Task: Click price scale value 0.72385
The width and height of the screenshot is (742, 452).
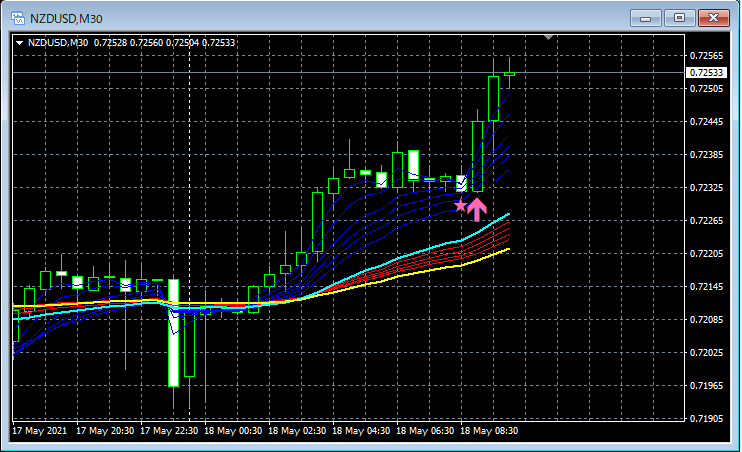Action: point(707,155)
